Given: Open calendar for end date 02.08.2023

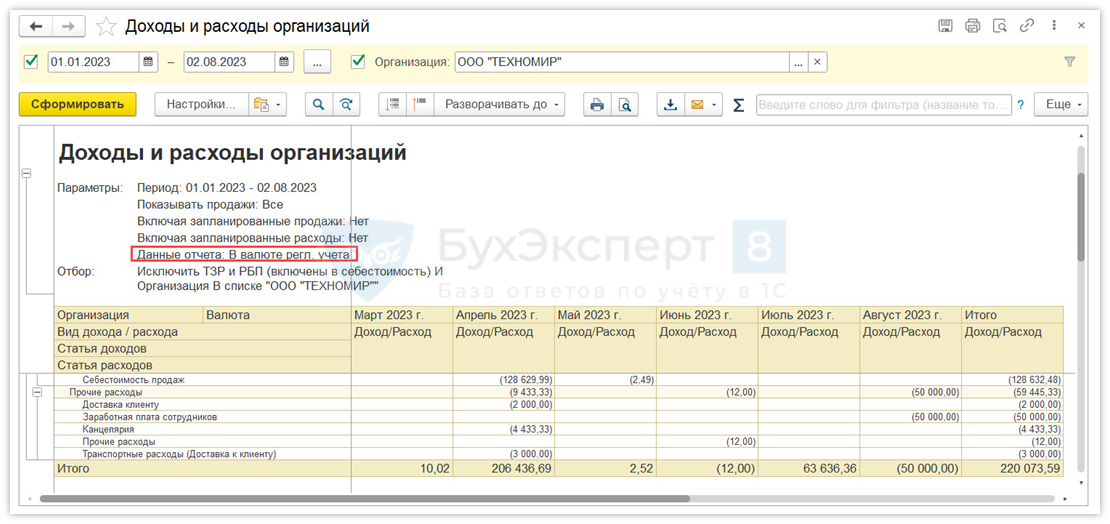Looking at the screenshot, I should [x=284, y=62].
